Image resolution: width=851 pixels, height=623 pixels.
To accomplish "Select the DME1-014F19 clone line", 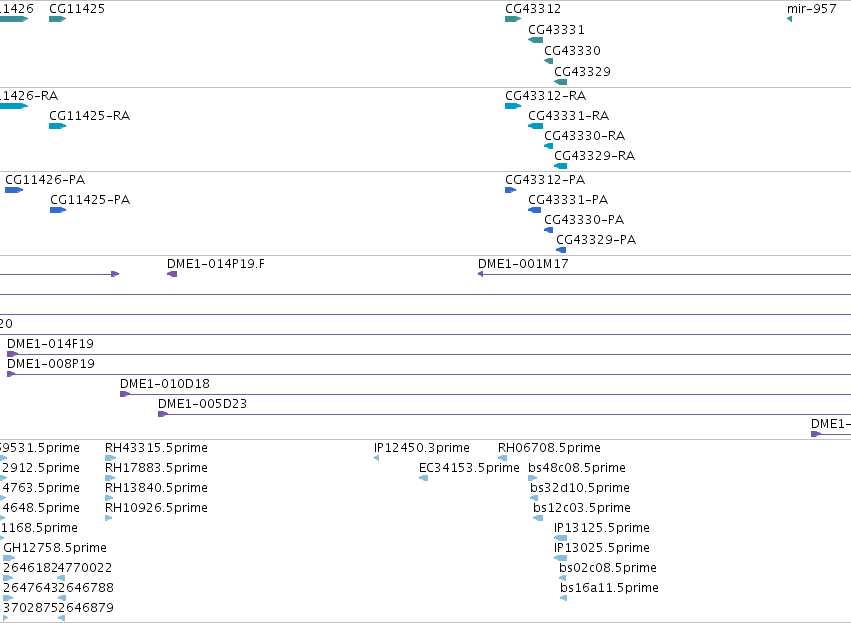I will point(429,354).
